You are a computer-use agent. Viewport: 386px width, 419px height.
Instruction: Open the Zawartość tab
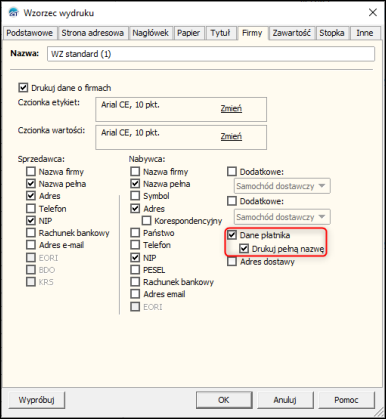[292, 33]
